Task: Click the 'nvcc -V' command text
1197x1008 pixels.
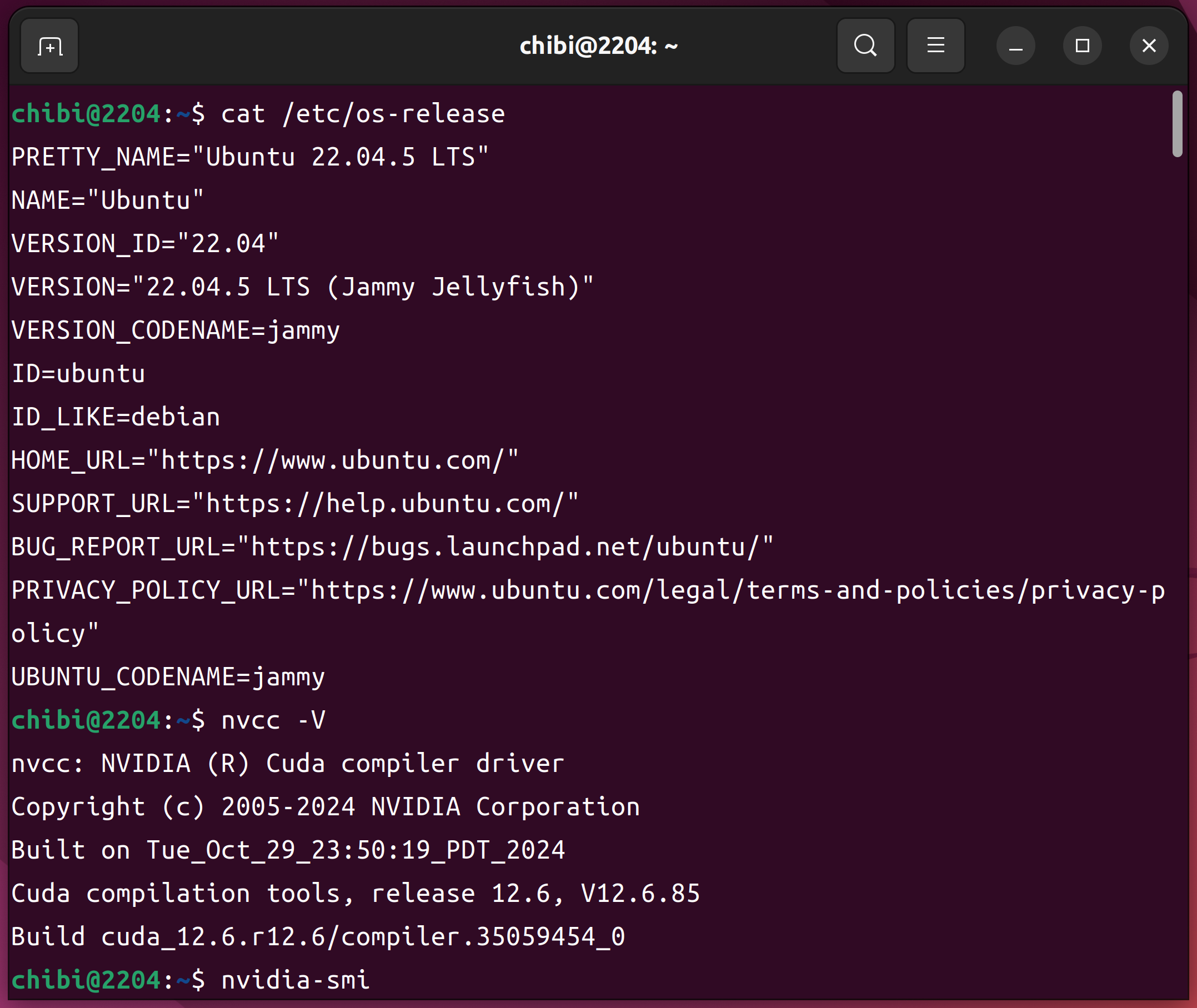Action: [273, 720]
